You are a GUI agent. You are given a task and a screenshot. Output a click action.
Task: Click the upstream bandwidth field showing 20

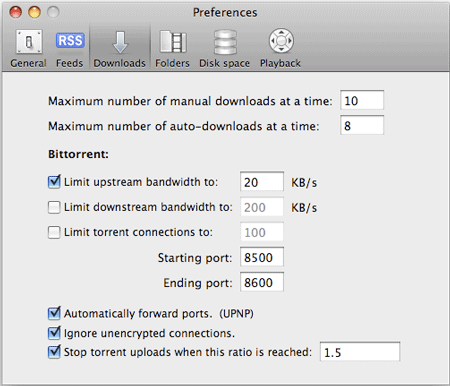[x=262, y=182]
